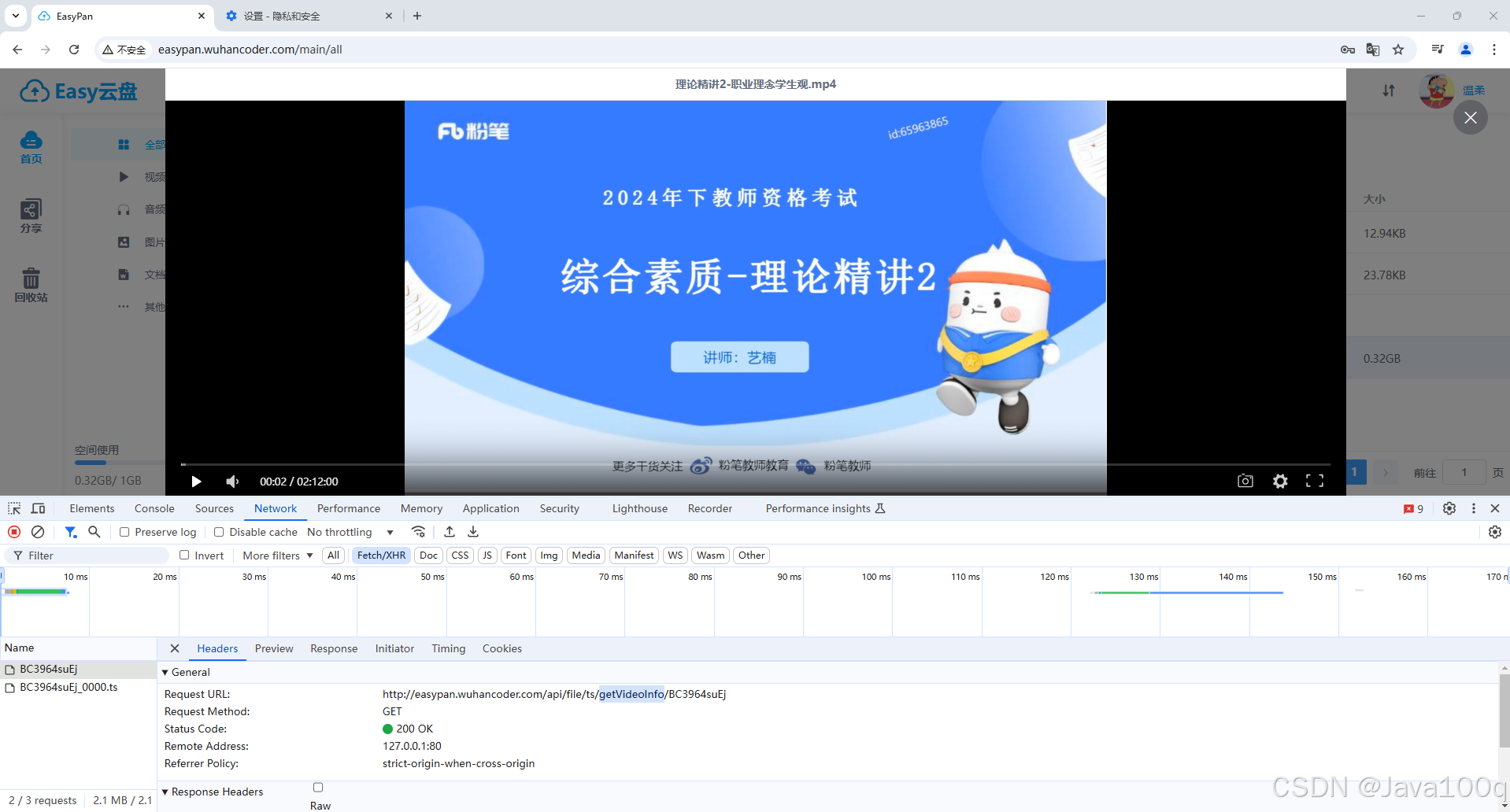Click the video progress bar
Screen dimensions: 1510x812
[x=755, y=464]
